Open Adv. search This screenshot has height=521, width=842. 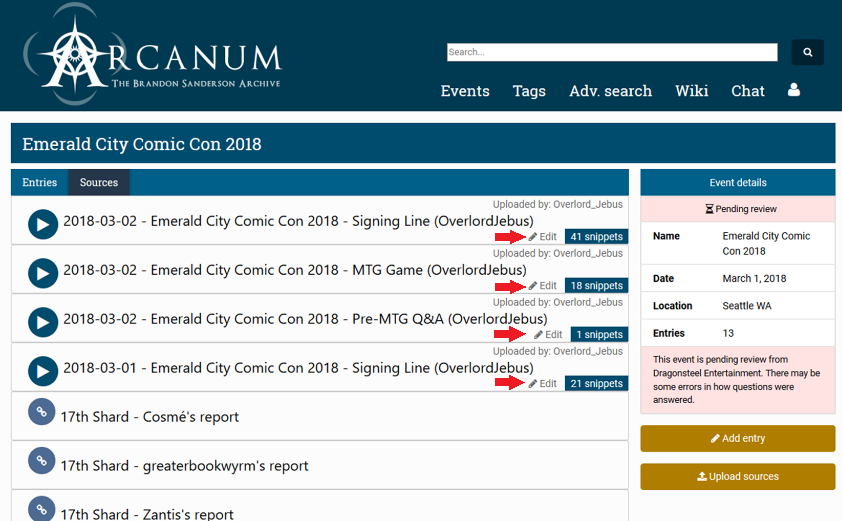(611, 91)
